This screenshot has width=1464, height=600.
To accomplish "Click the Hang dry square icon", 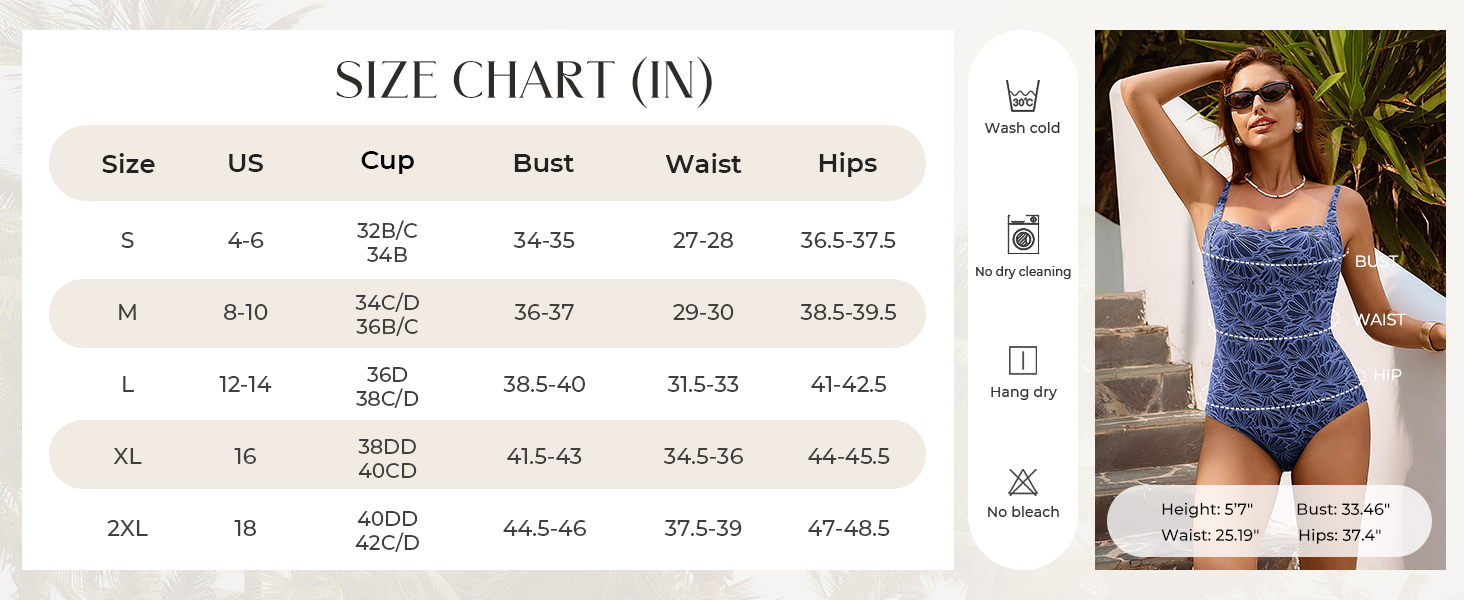I will [x=1023, y=360].
